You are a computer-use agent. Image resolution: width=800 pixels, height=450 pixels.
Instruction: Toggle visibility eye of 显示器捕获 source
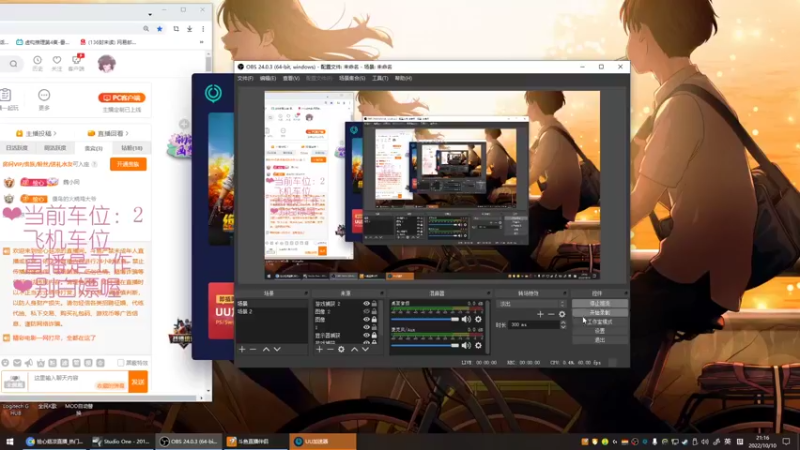[x=366, y=335]
